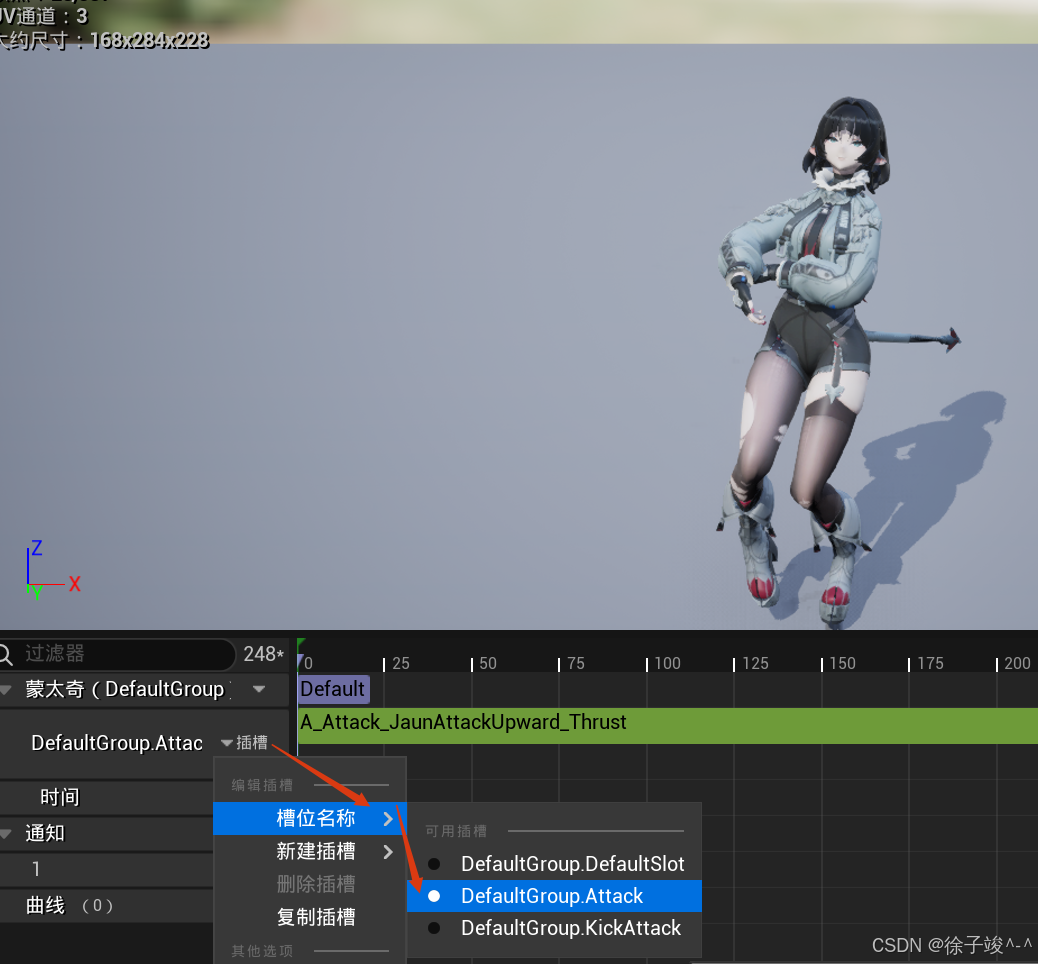The image size is (1038, 964).
Task: Collapse the 通知 notifies section
Action: [x=7, y=834]
